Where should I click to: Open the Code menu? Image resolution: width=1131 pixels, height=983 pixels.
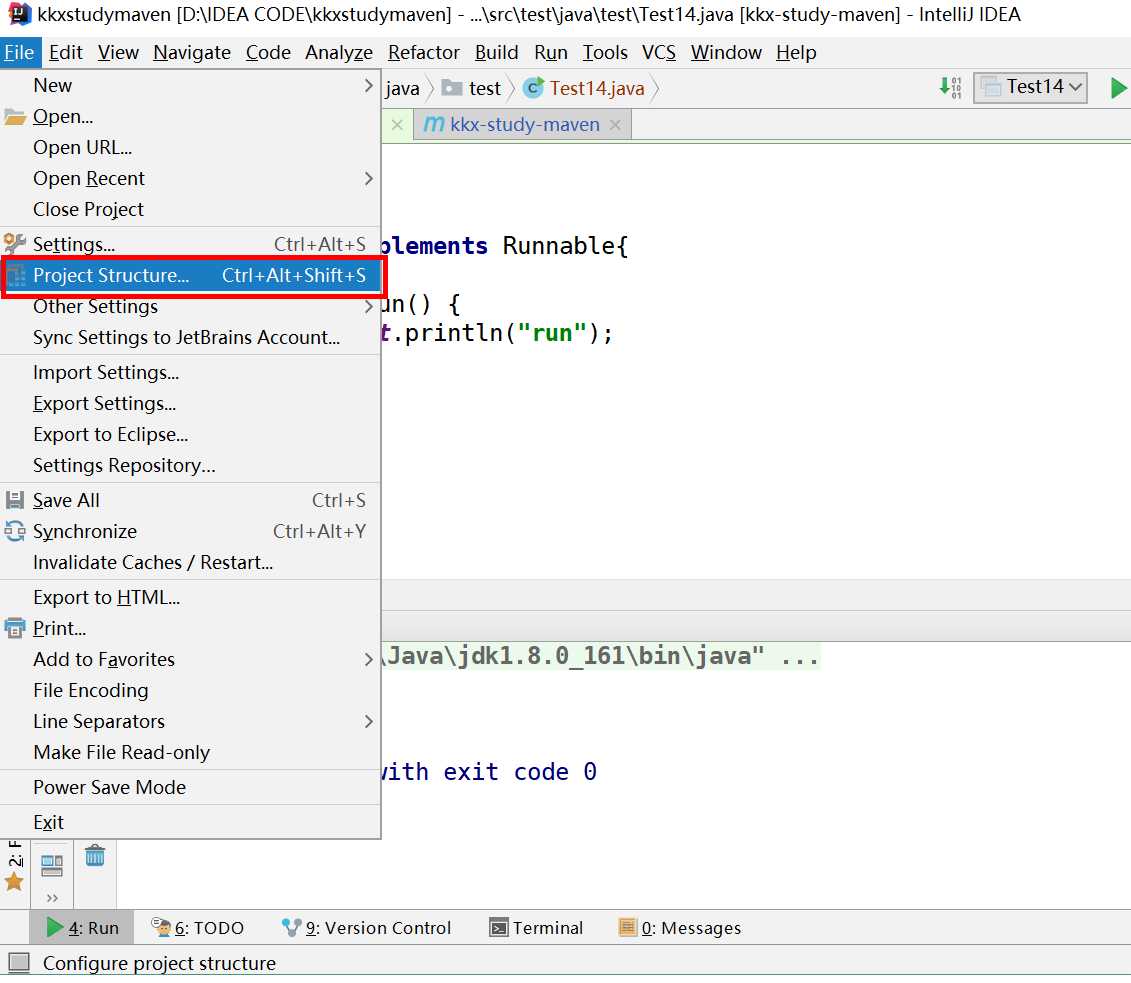point(268,53)
